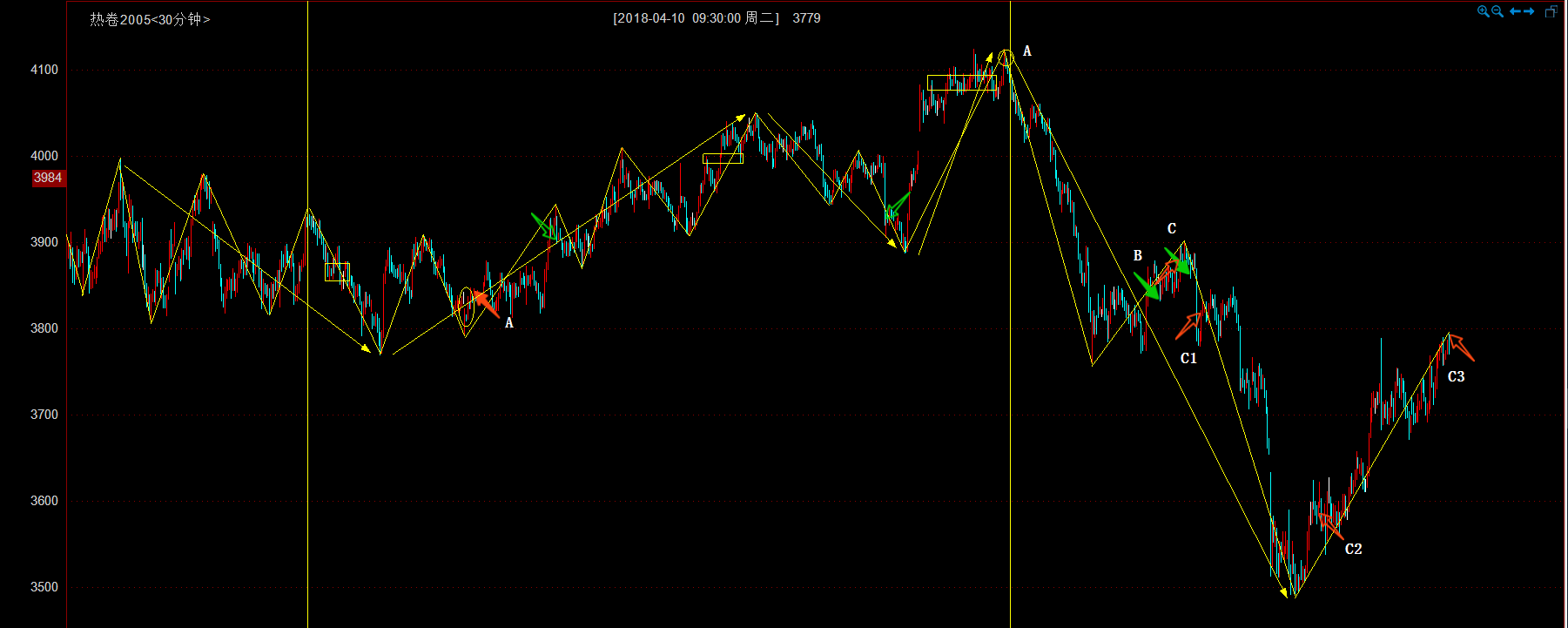Click the restore window icon in the chart corner

tap(1551, 11)
